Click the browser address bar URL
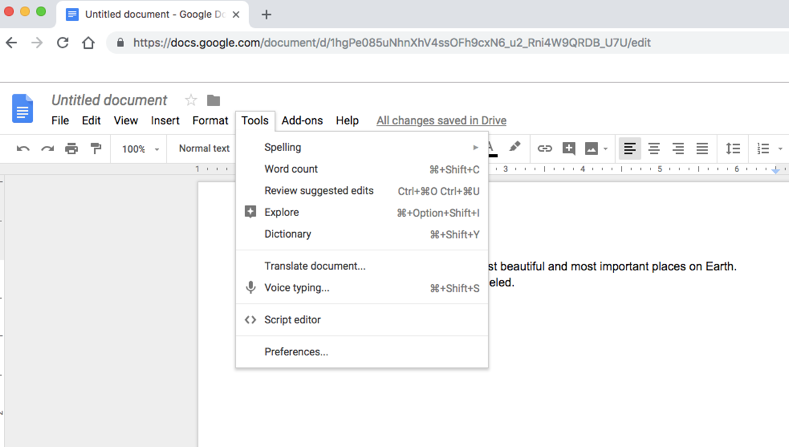Screen dimensions: 789x447 tap(391, 43)
